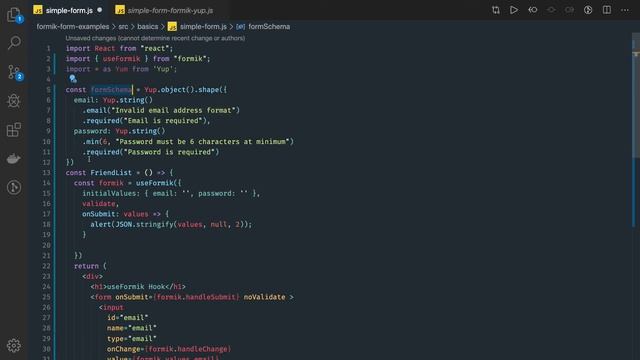Click onSubmit on line 17
640x360 pixels.
99,214
